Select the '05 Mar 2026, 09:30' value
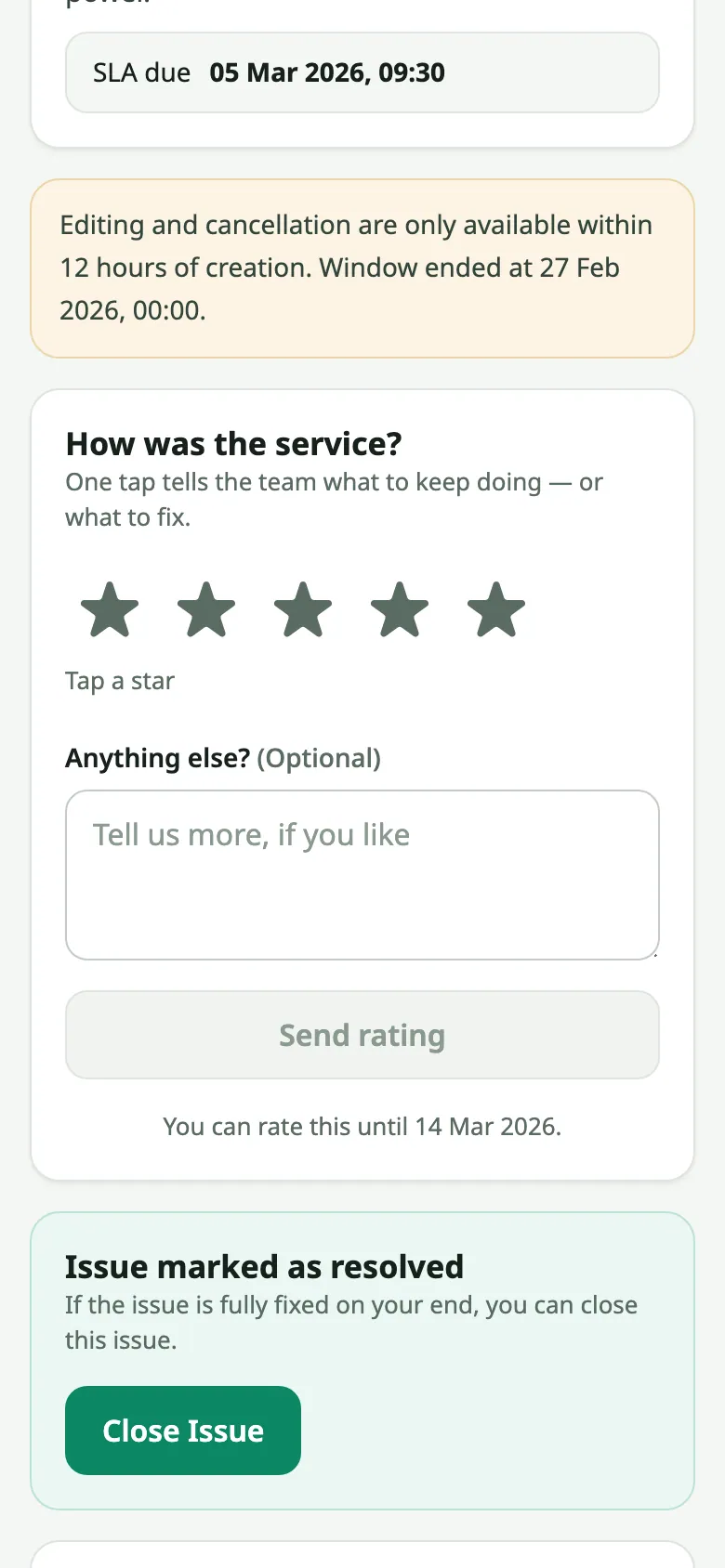 click(327, 72)
